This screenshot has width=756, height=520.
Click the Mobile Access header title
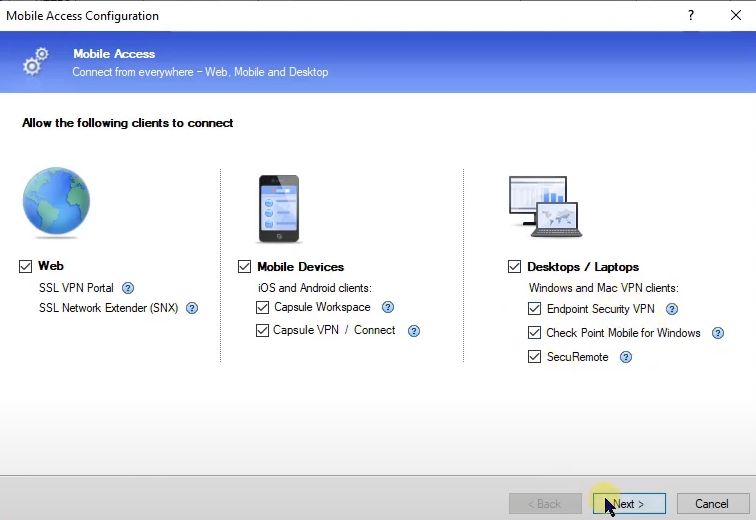pyautogui.click(x=114, y=54)
